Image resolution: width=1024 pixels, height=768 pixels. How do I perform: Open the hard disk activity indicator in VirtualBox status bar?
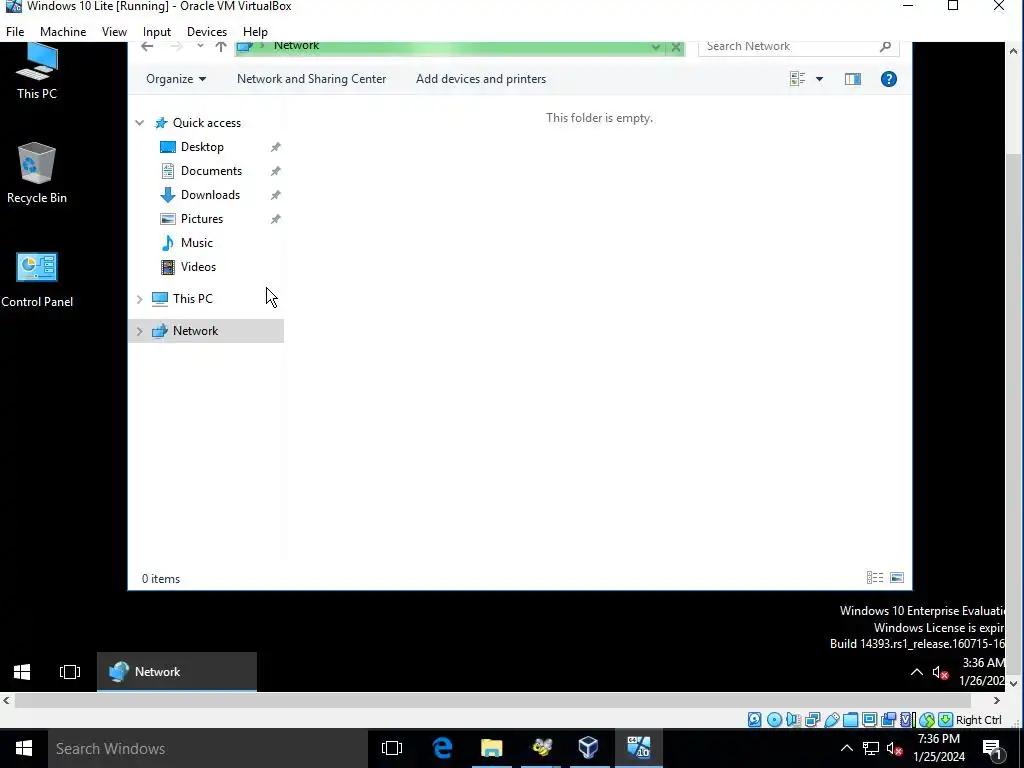tap(754, 720)
